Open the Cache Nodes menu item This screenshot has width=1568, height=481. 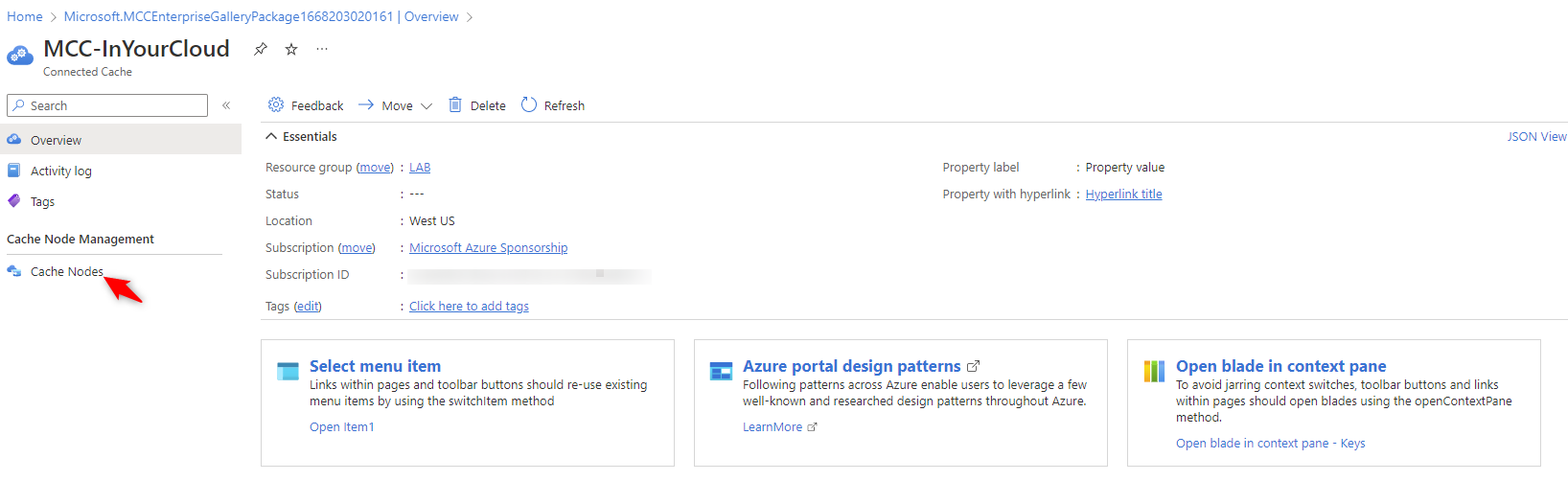click(x=66, y=272)
